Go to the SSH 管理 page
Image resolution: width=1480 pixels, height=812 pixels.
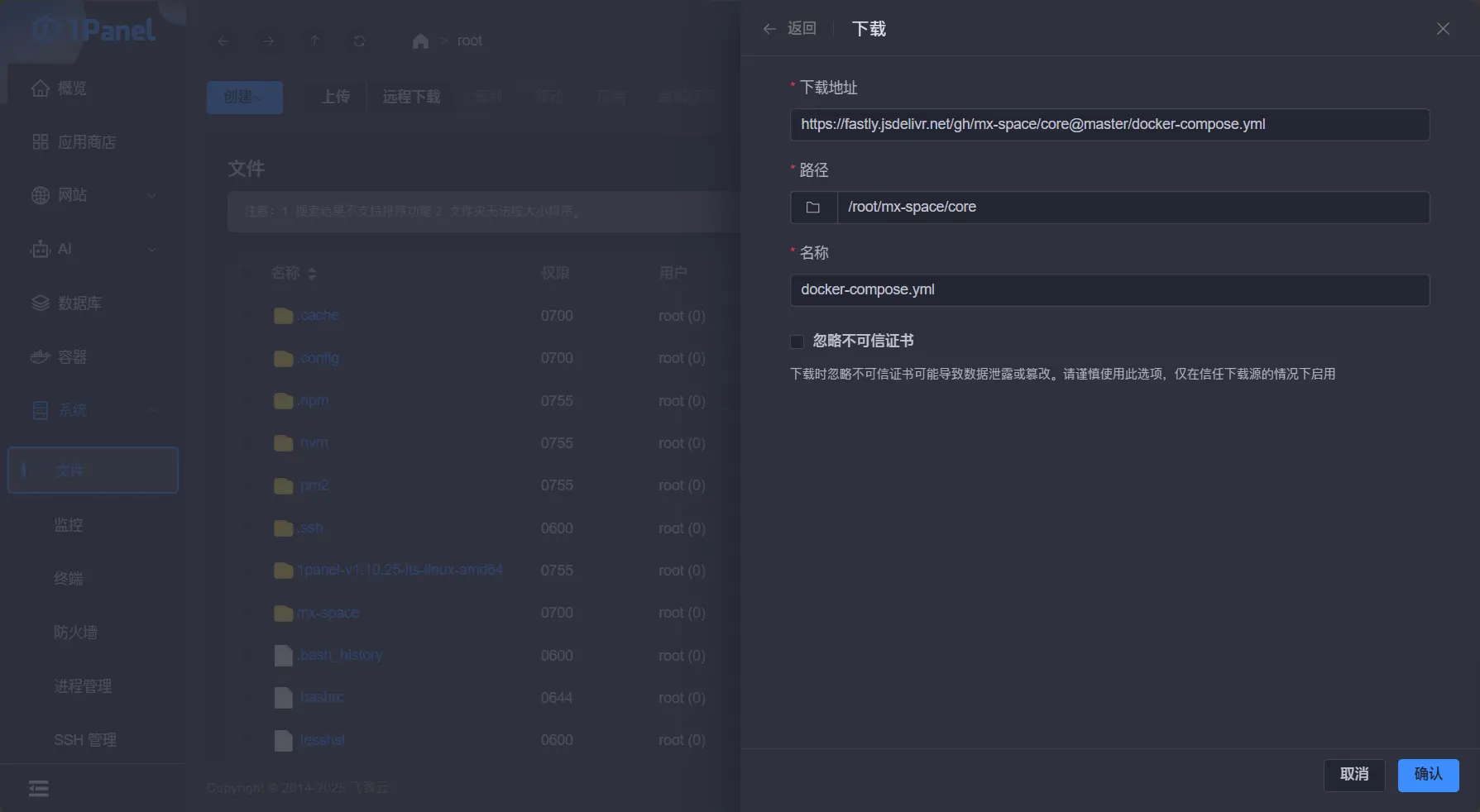(x=85, y=739)
